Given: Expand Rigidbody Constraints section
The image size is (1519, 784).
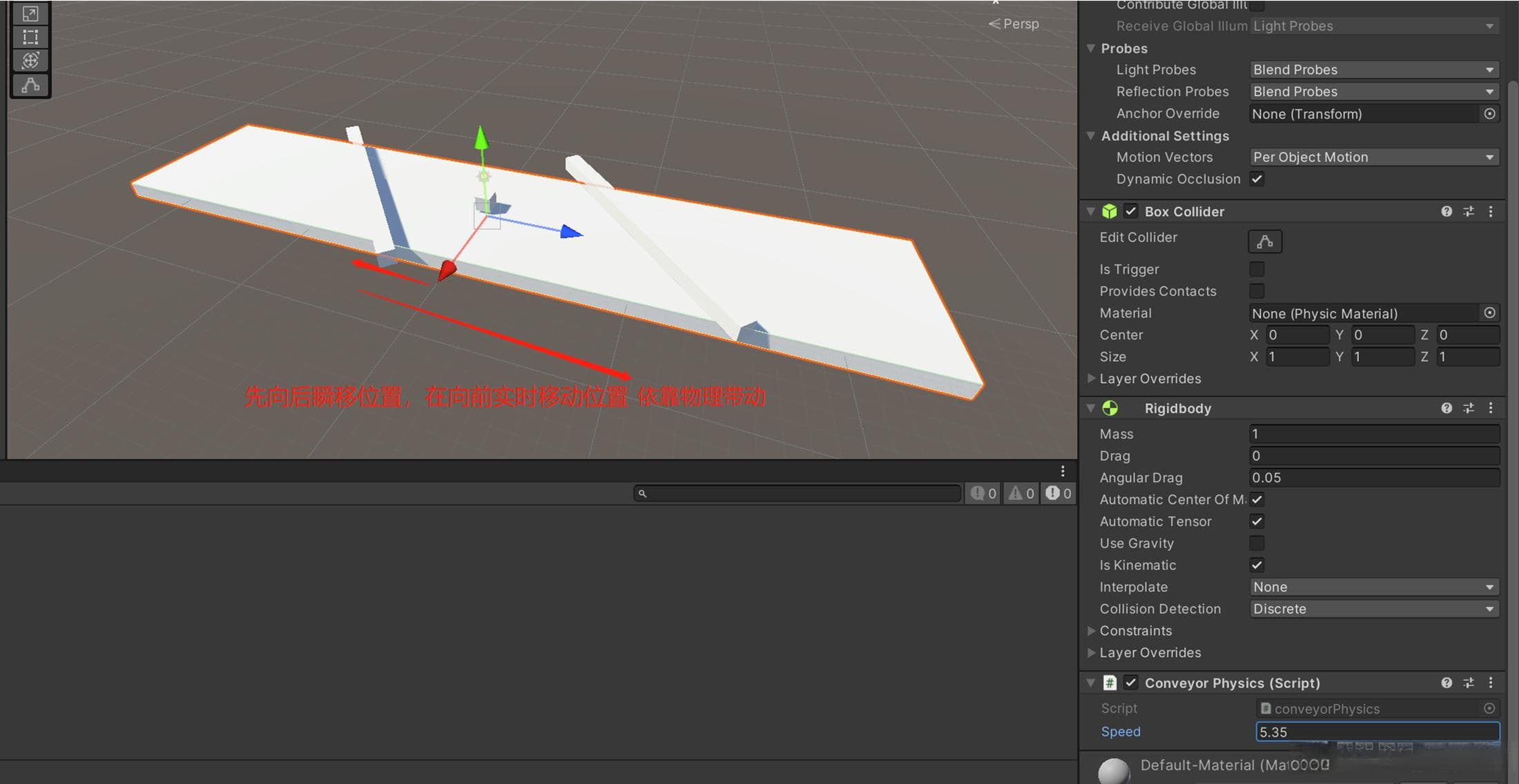Looking at the screenshot, I should 1091,631.
